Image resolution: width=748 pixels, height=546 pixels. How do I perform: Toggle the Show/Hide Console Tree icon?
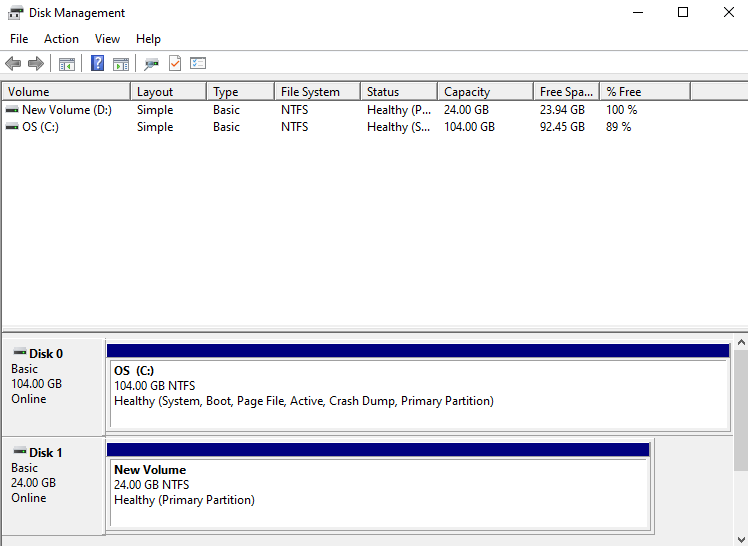(x=67, y=64)
